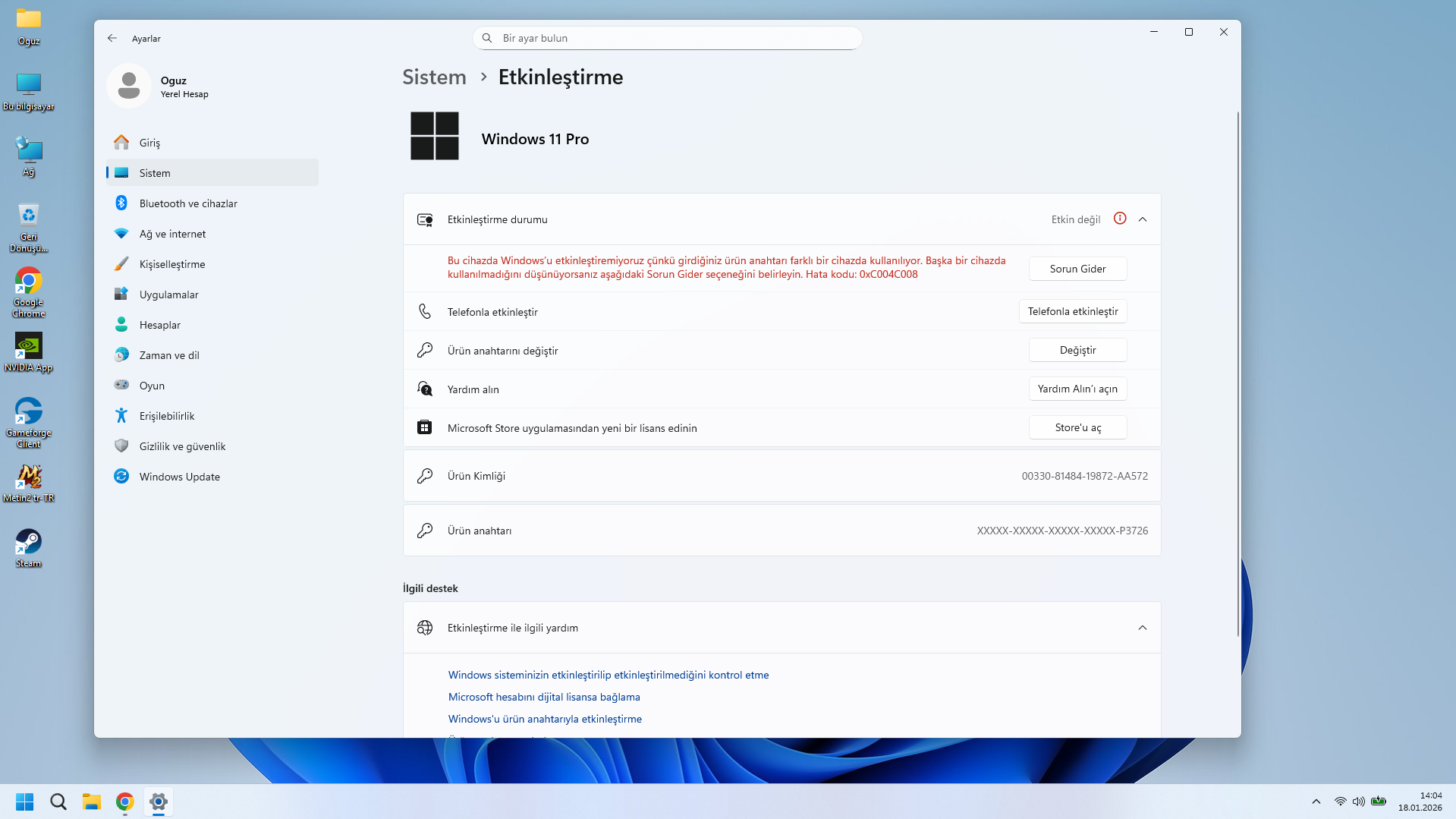
Task: Click the Gameforge Client desktop shortcut
Action: pyautogui.click(x=29, y=423)
